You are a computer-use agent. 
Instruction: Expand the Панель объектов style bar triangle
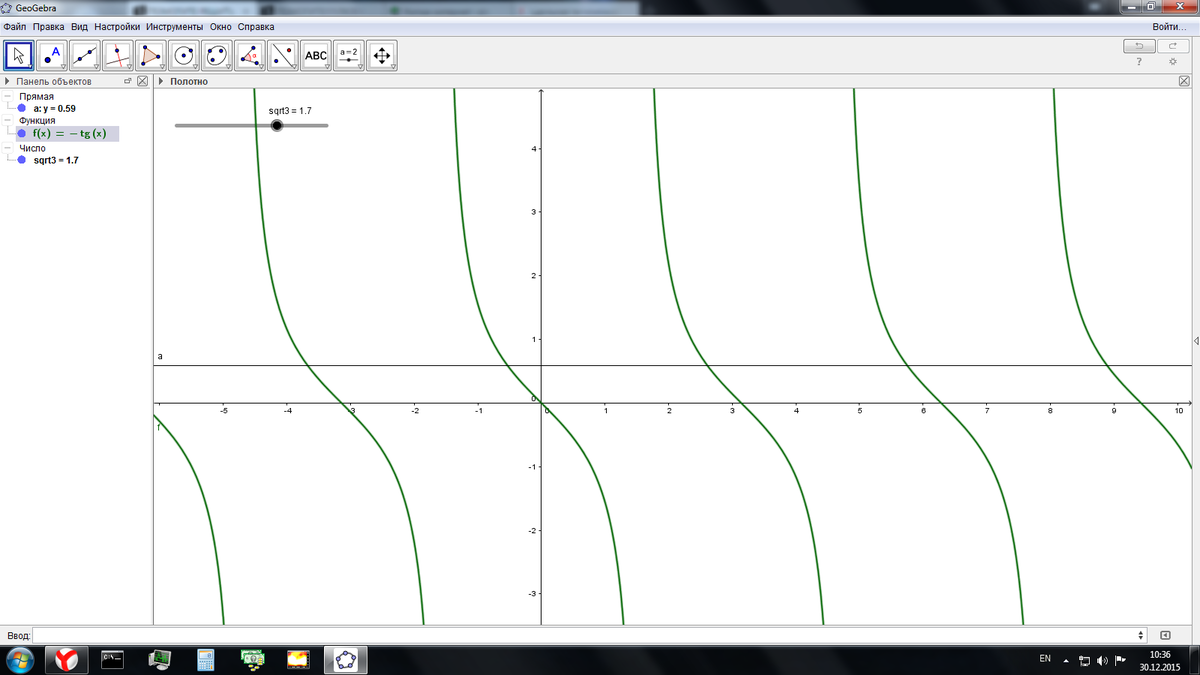8,81
